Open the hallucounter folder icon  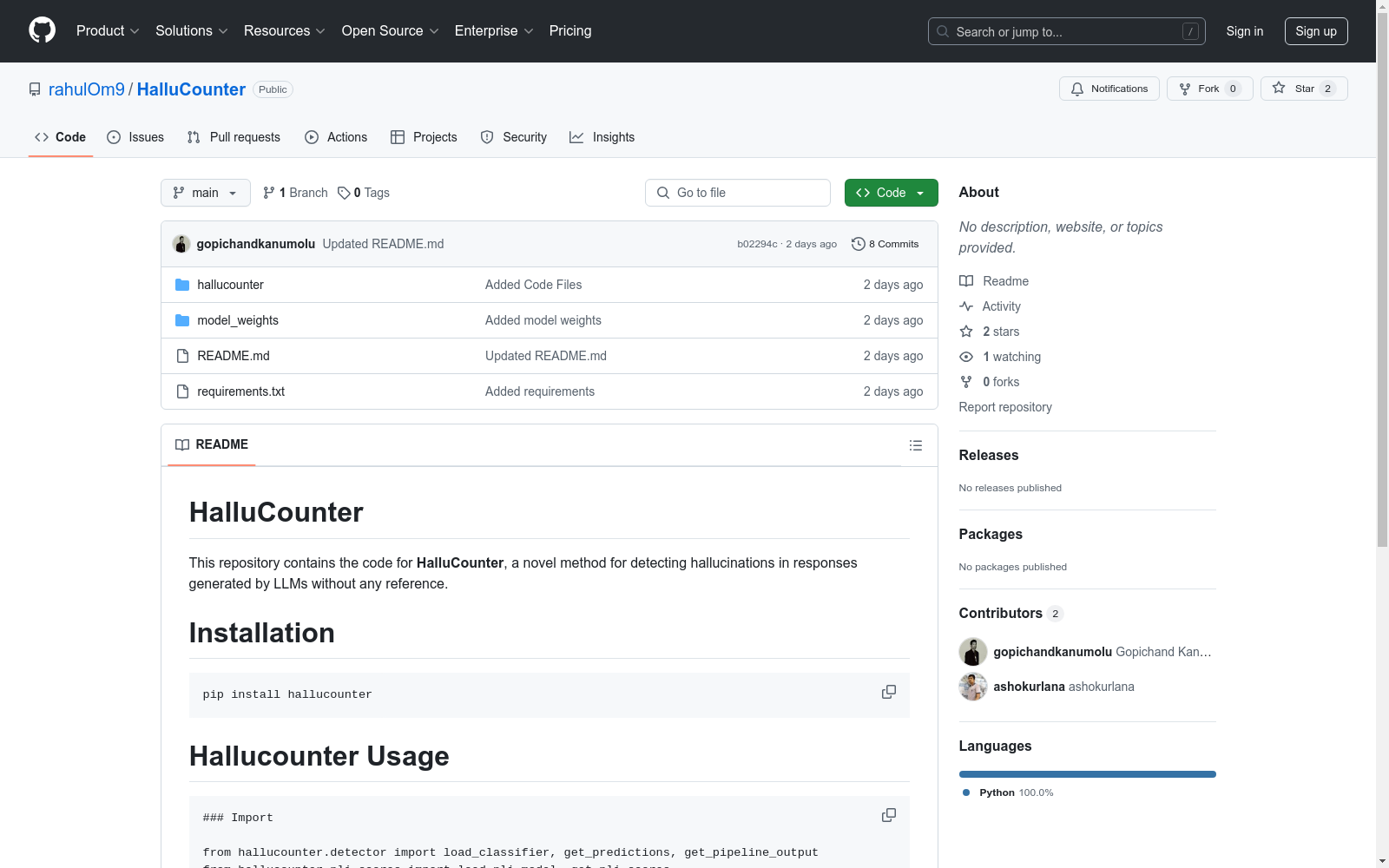pyautogui.click(x=182, y=285)
